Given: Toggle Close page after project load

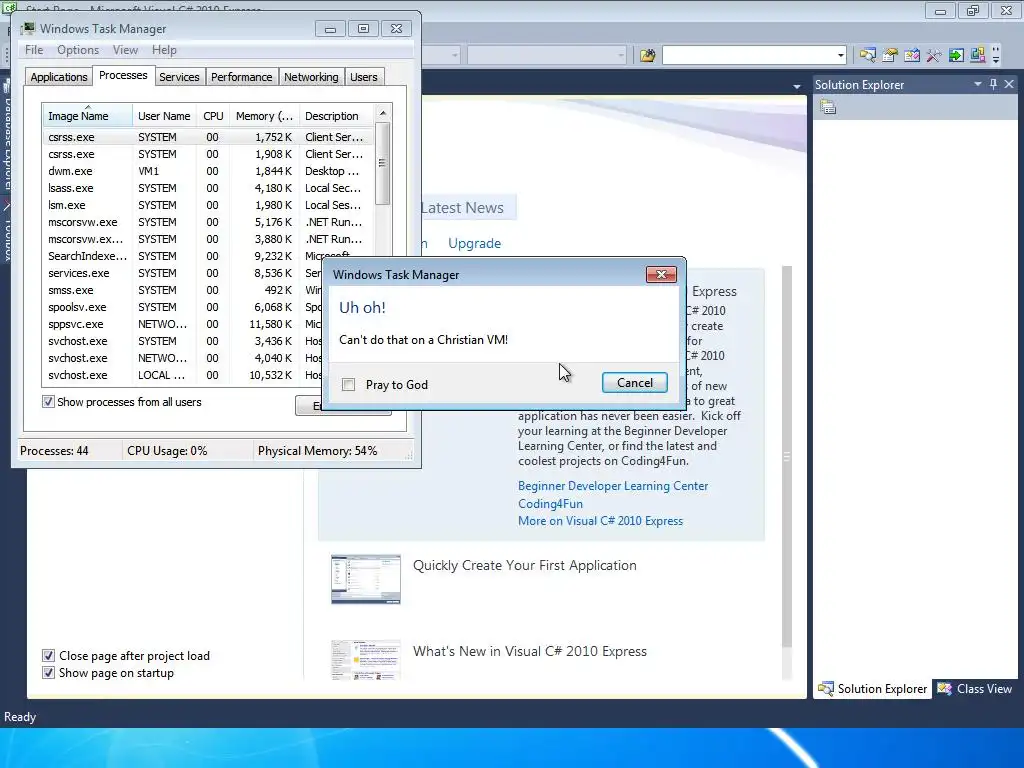Looking at the screenshot, I should click(x=48, y=656).
